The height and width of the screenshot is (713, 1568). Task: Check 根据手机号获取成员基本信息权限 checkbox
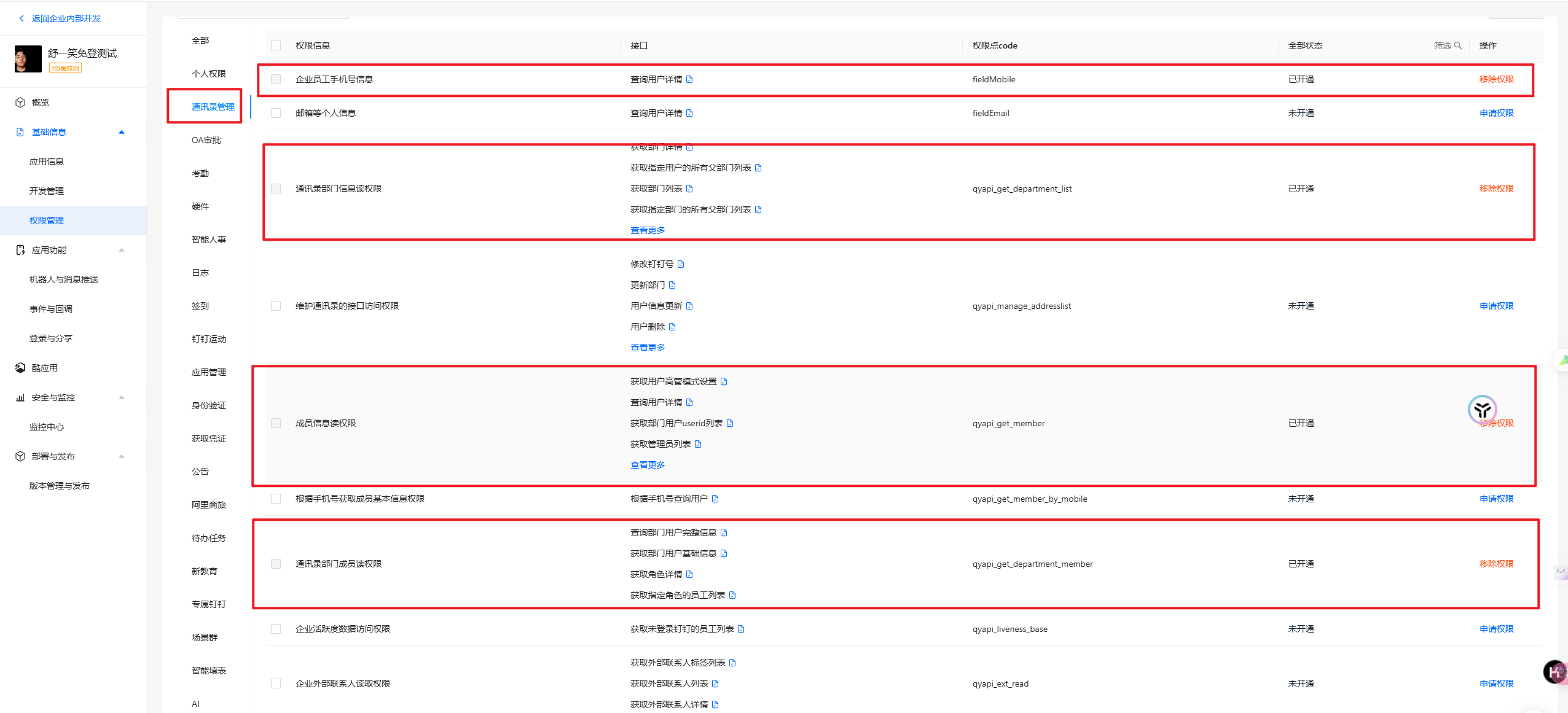[276, 499]
